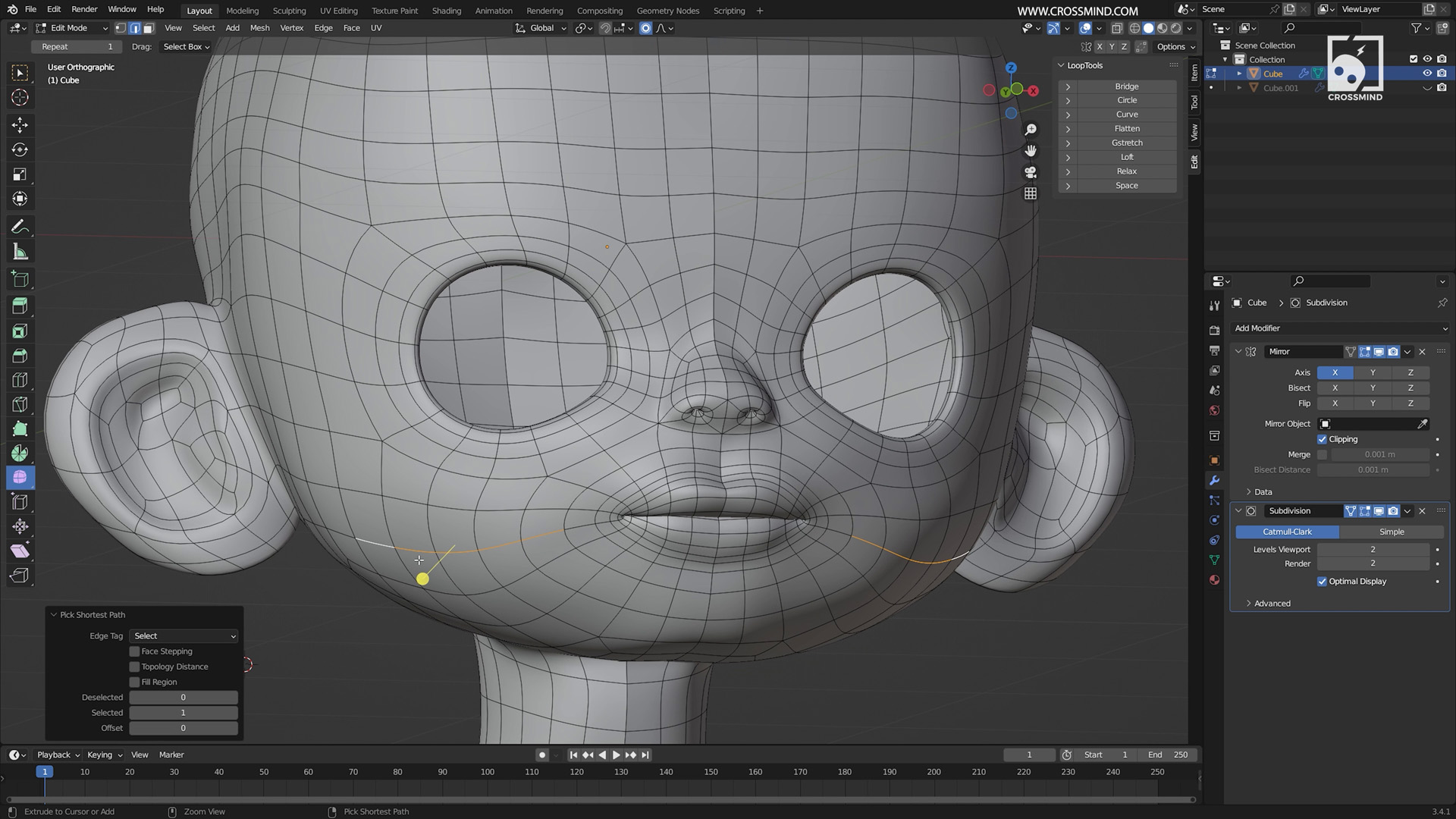Toggle perspective/orthographic grid icon
Viewport: 1456px width, 819px height.
click(1031, 193)
